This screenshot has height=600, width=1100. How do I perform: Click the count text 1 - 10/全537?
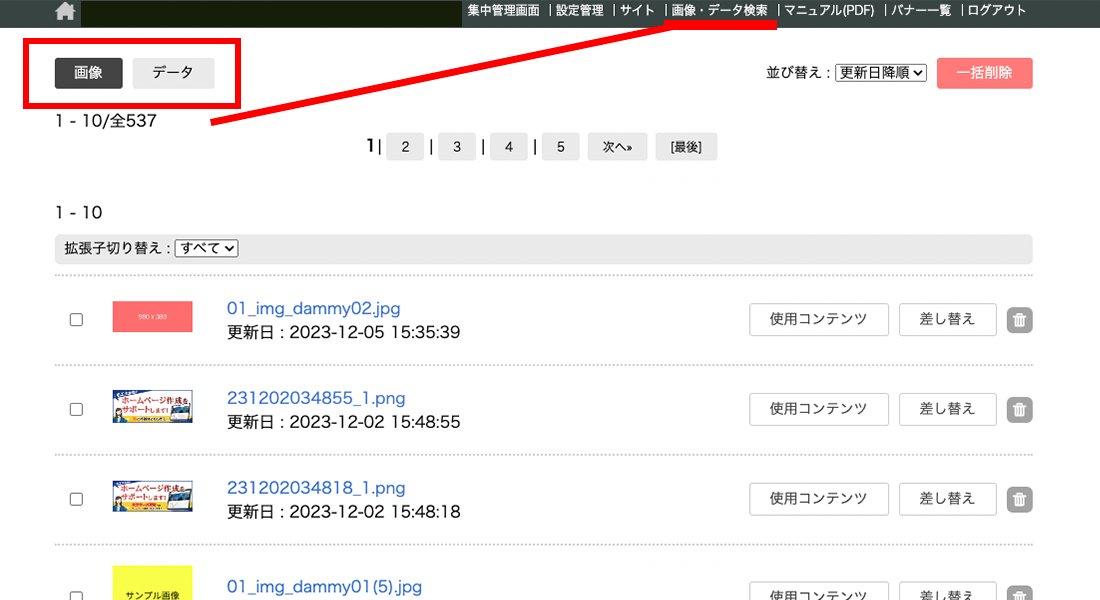pos(106,121)
